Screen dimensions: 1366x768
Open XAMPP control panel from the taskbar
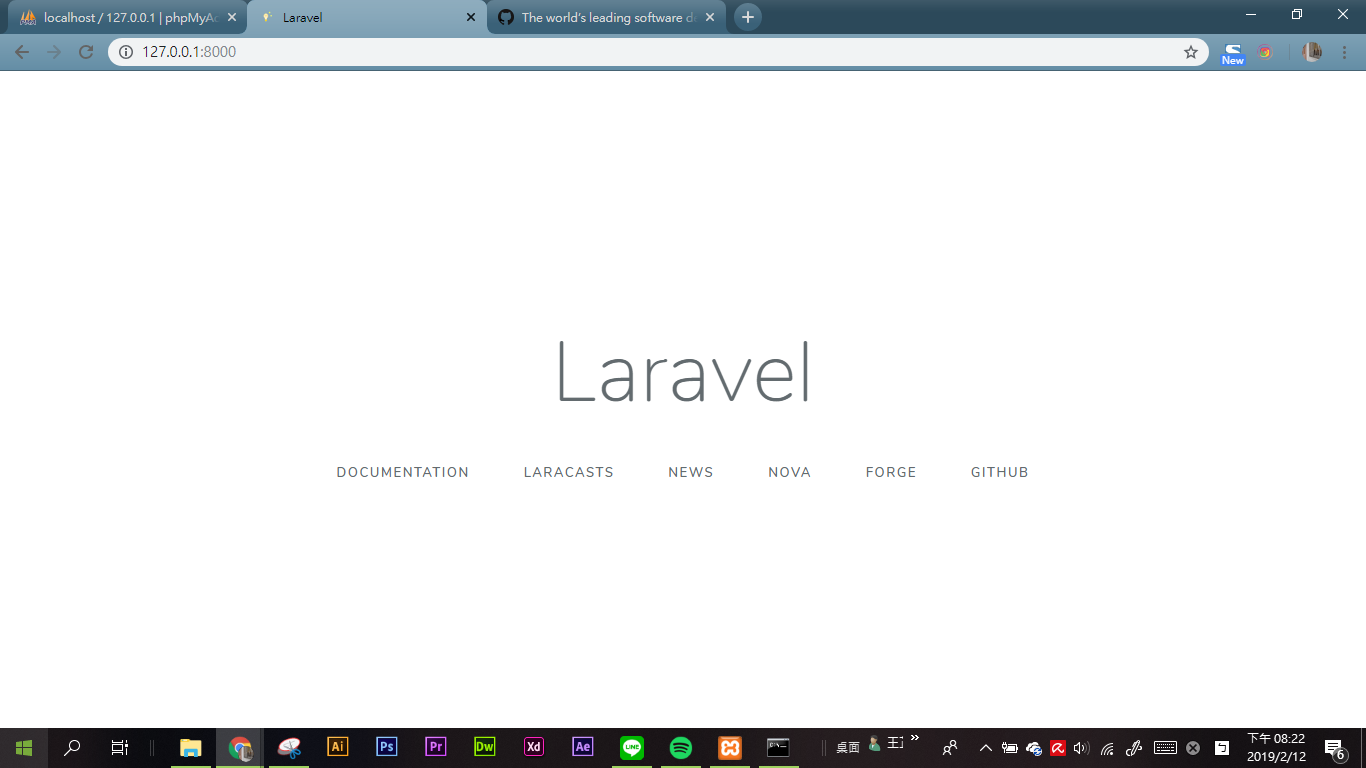(730, 747)
